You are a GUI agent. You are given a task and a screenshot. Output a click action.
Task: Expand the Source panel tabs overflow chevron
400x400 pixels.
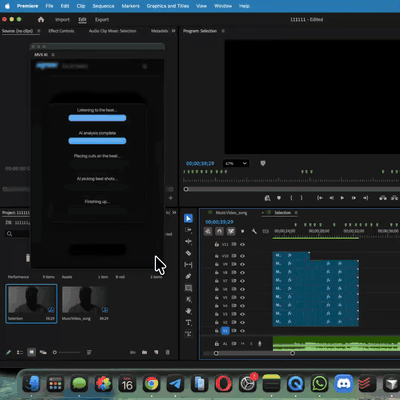(x=173, y=31)
